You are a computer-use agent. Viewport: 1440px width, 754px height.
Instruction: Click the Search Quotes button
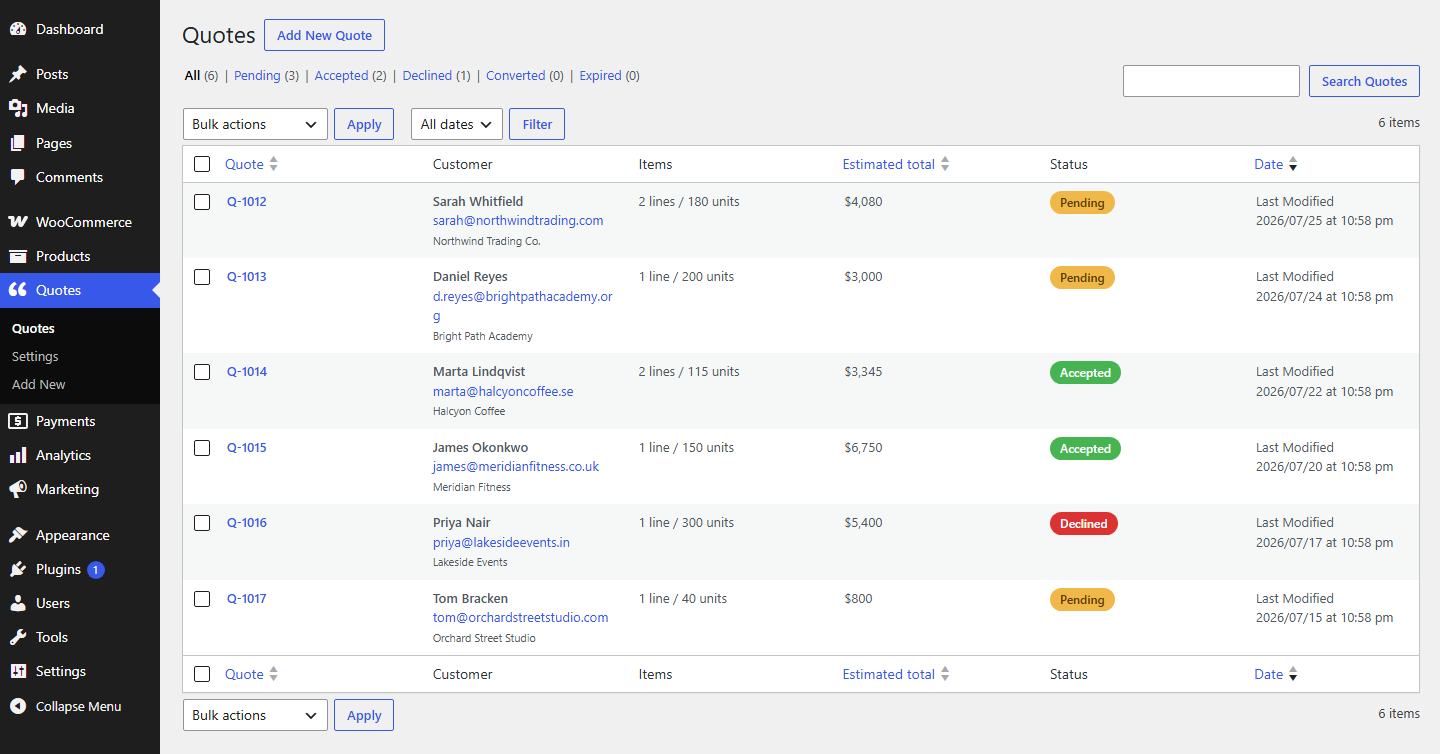click(x=1364, y=81)
